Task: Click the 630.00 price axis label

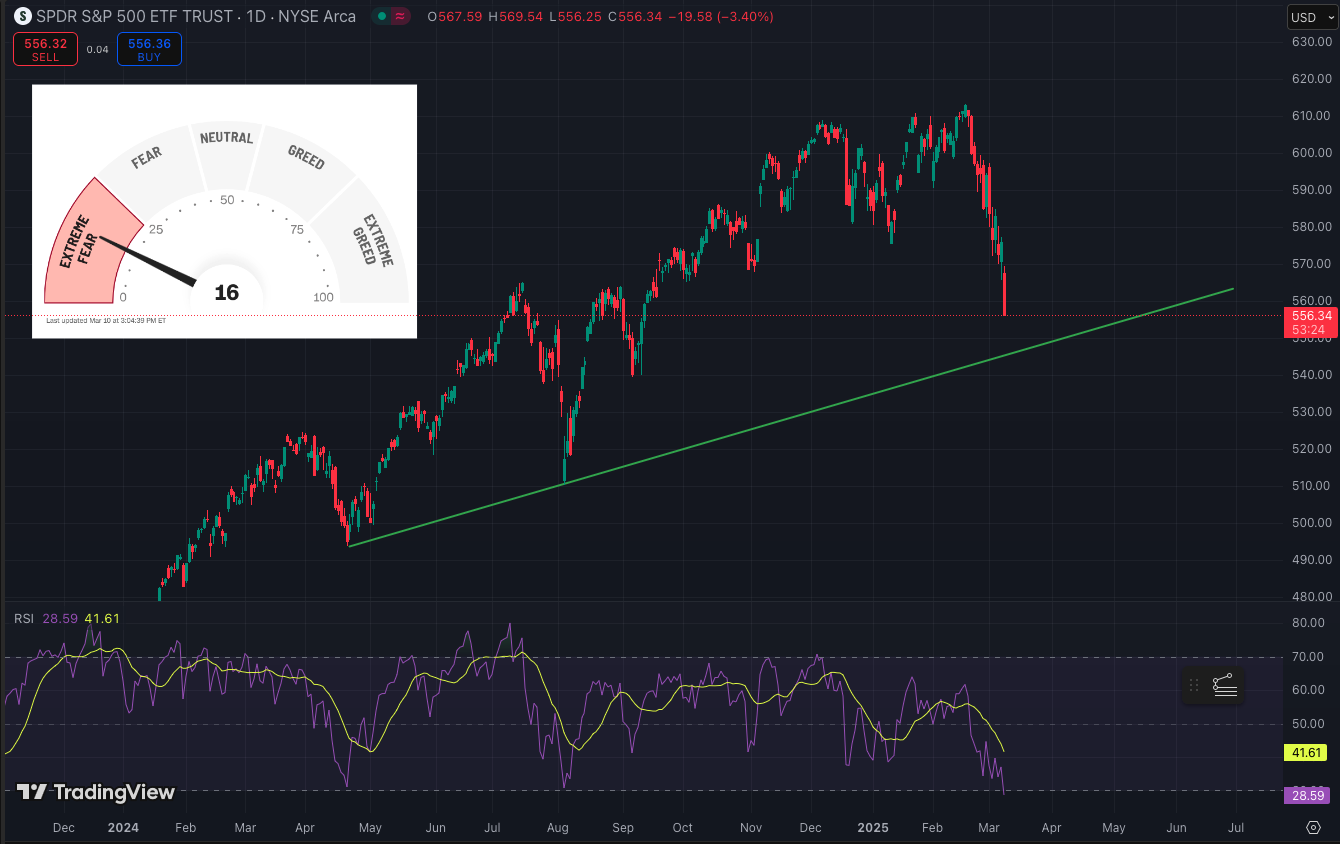Action: pos(1311,42)
